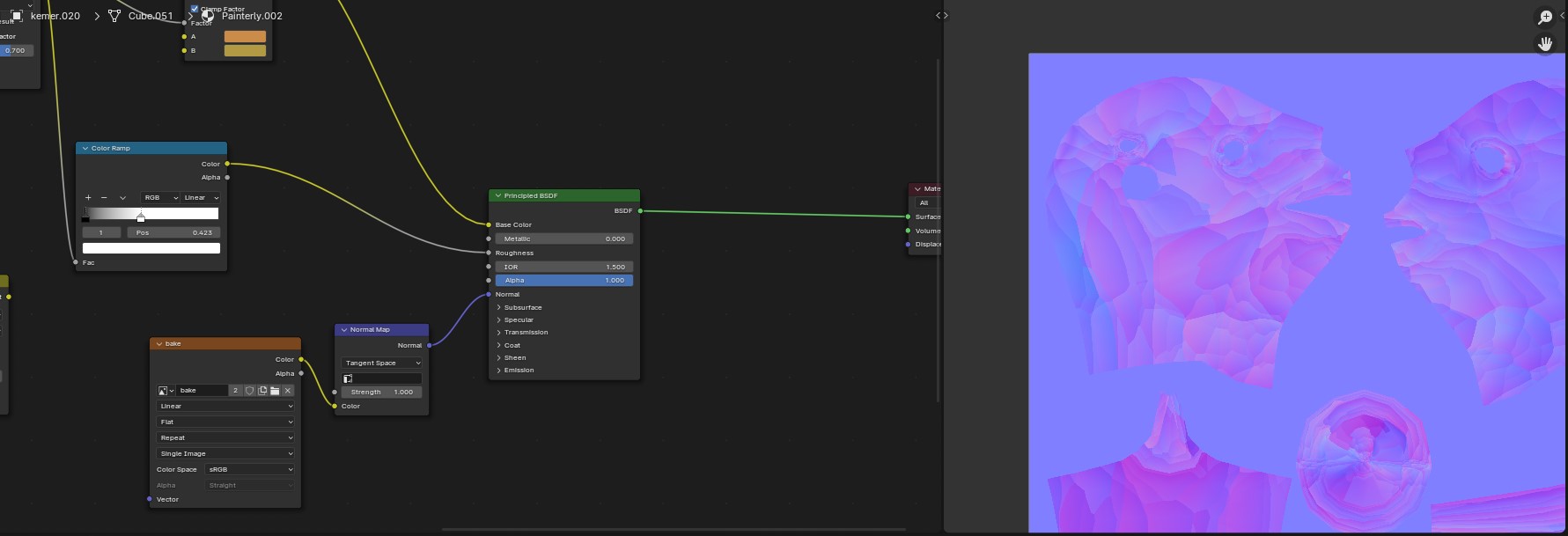
Task: Click the 0.700 factor slider
Action: (x=17, y=51)
